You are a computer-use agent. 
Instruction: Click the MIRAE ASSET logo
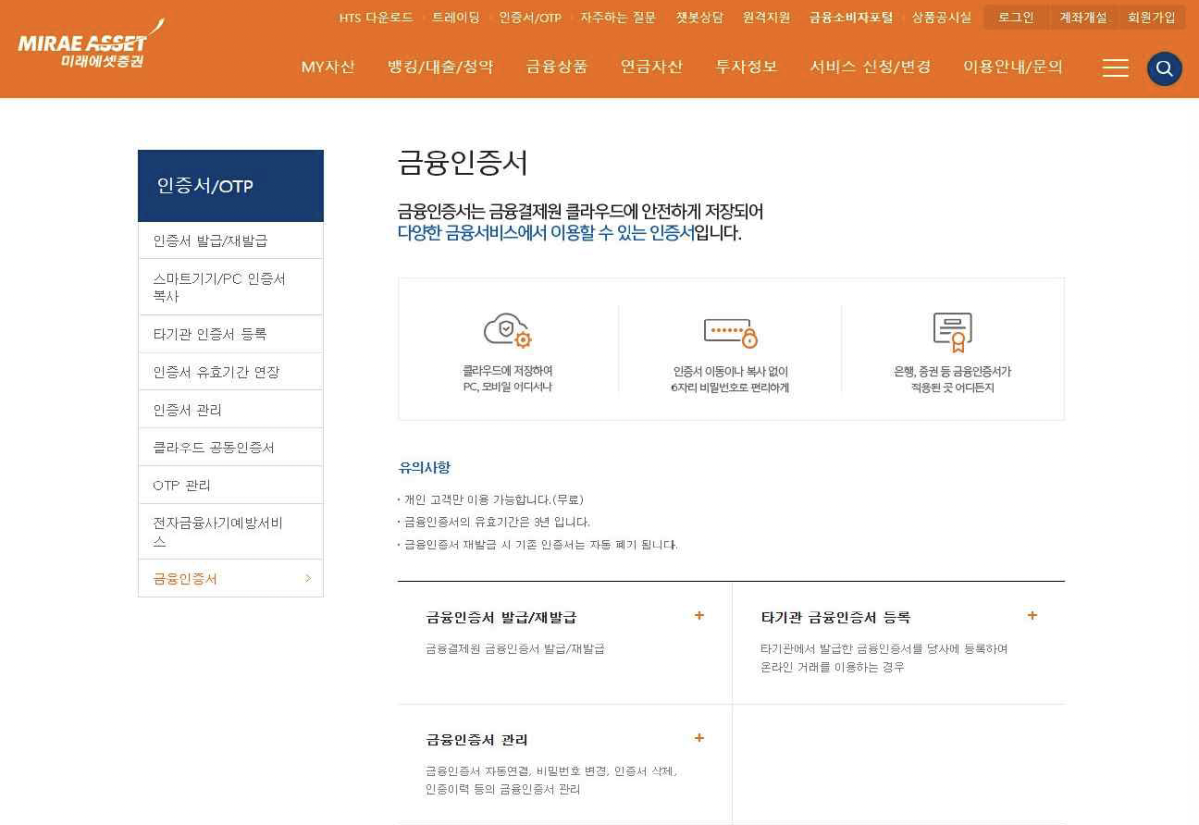coord(86,40)
